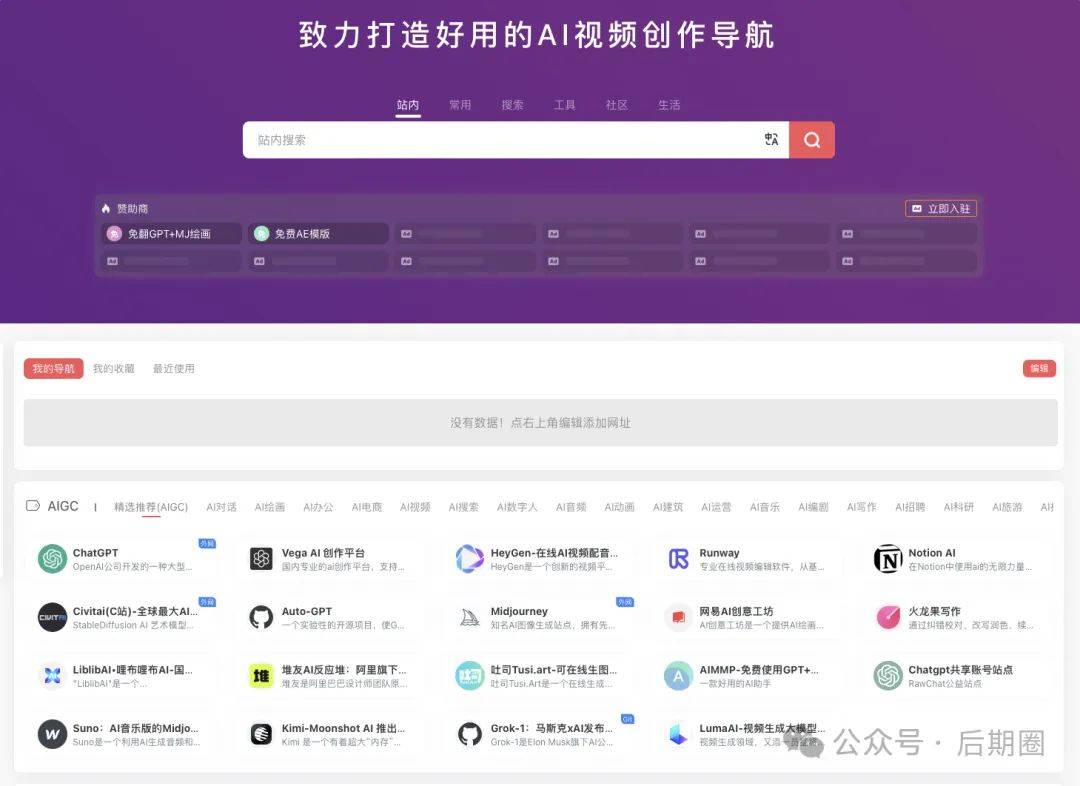Click the empty data placeholder 没有数据
The width and height of the screenshot is (1080, 786).
[x=541, y=422]
